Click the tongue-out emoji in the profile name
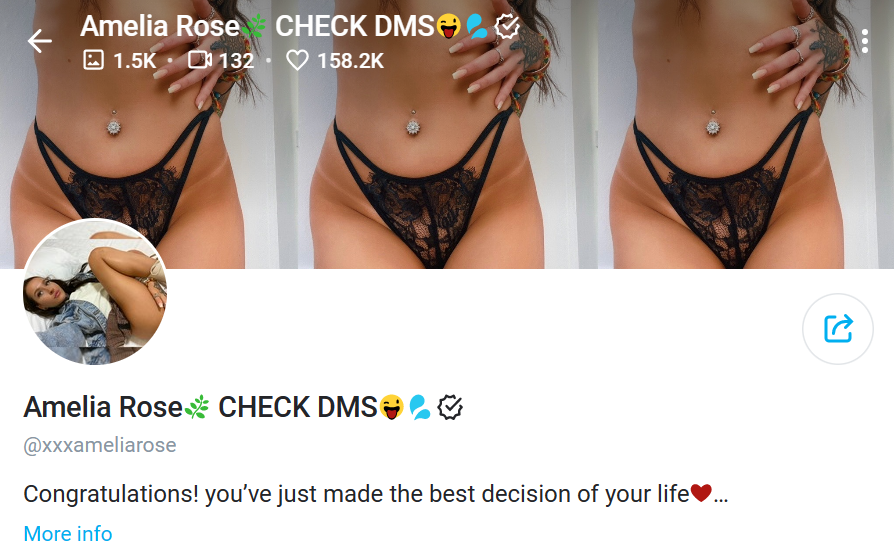Viewport: 894px width, 556px height. [x=392, y=407]
